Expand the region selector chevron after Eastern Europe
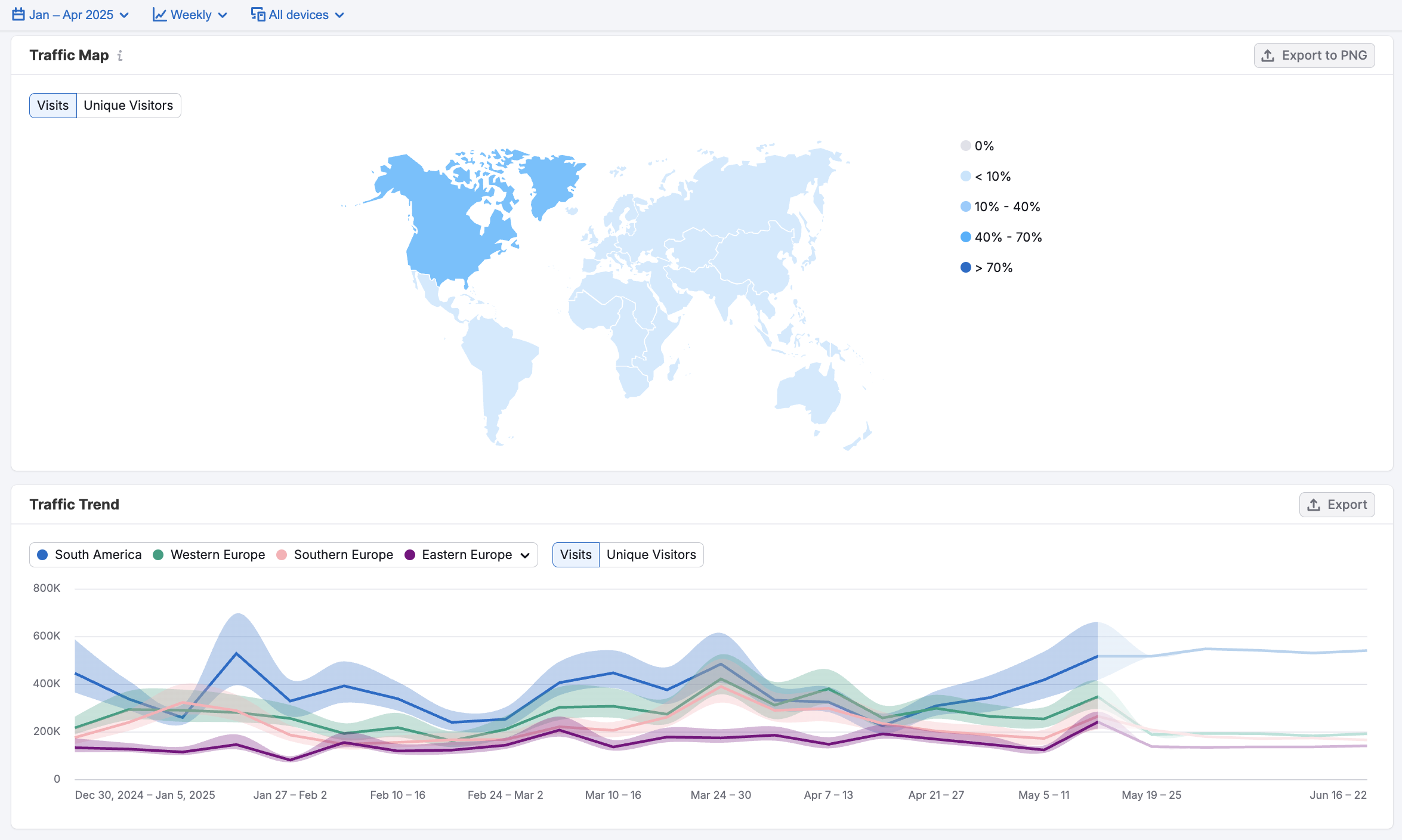The width and height of the screenshot is (1402, 840). tap(525, 555)
